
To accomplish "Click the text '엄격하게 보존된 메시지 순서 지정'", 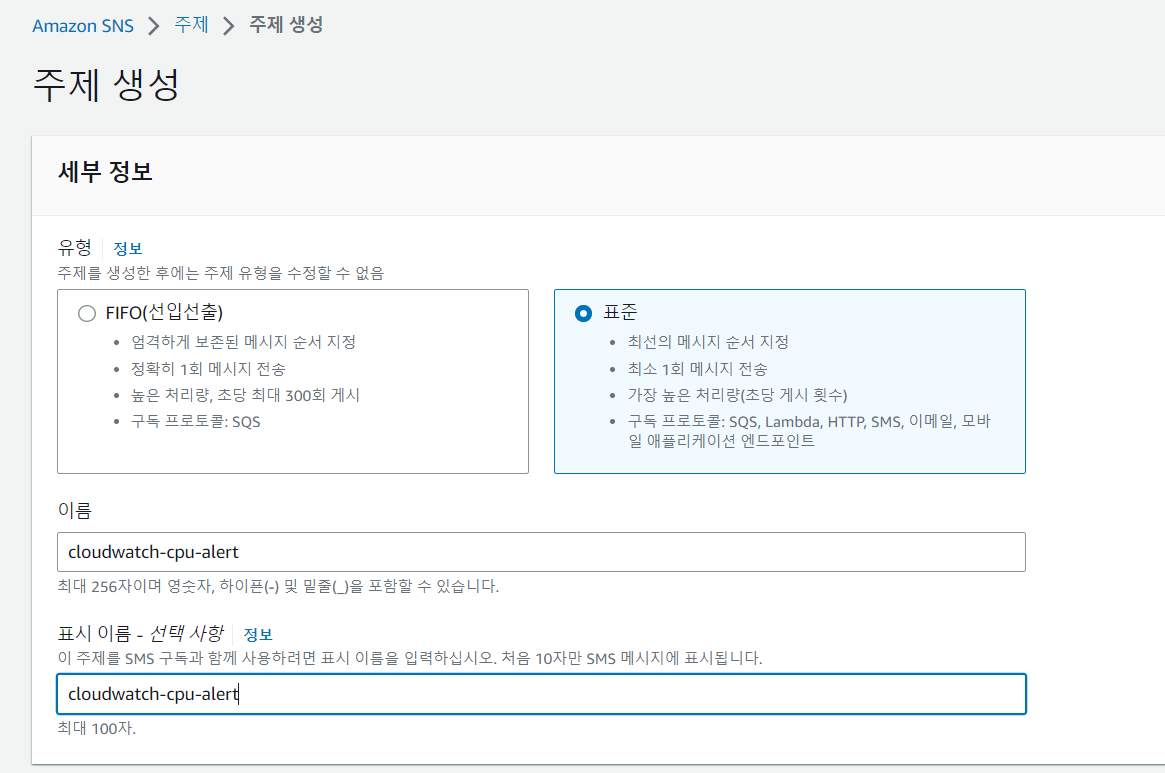I will coord(244,342).
